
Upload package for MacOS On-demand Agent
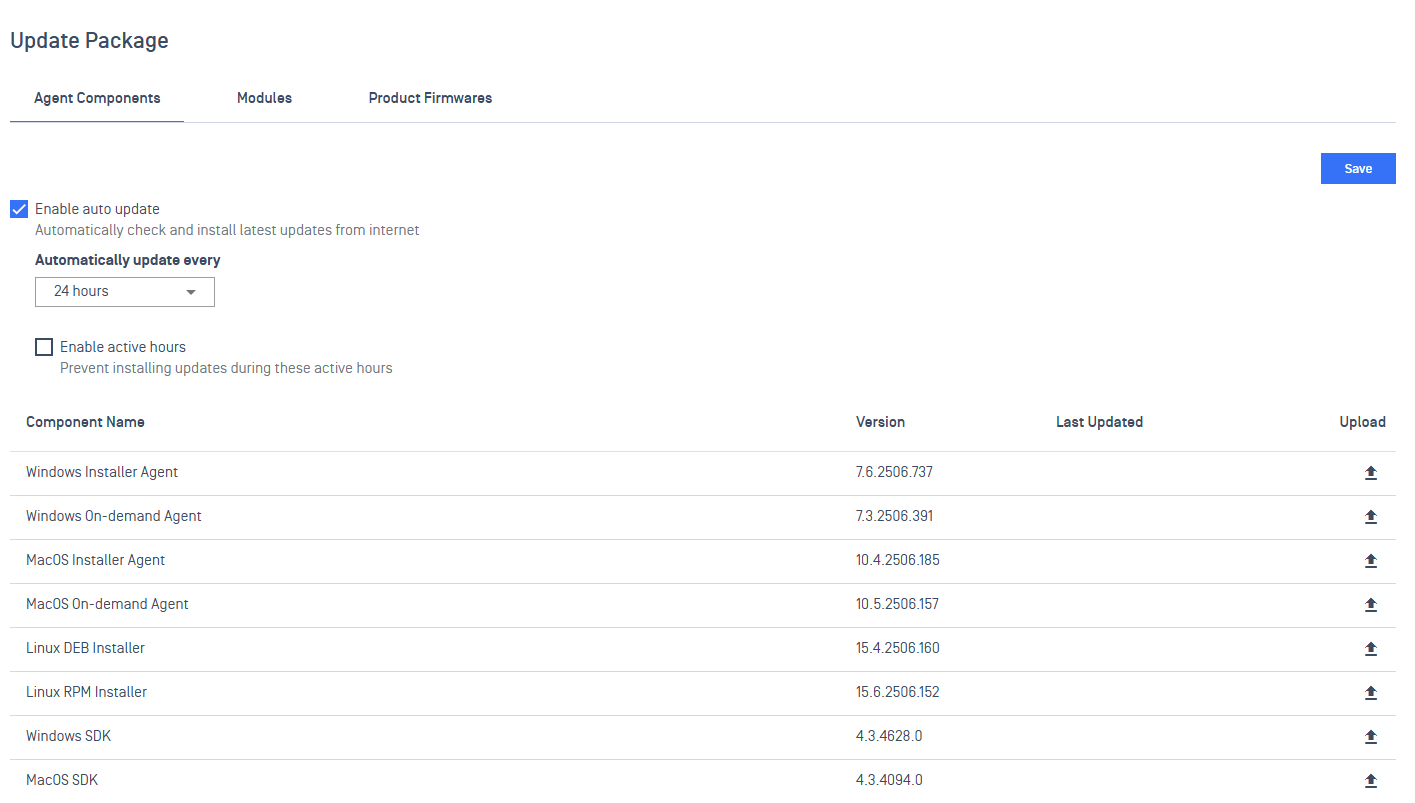tap(1371, 605)
